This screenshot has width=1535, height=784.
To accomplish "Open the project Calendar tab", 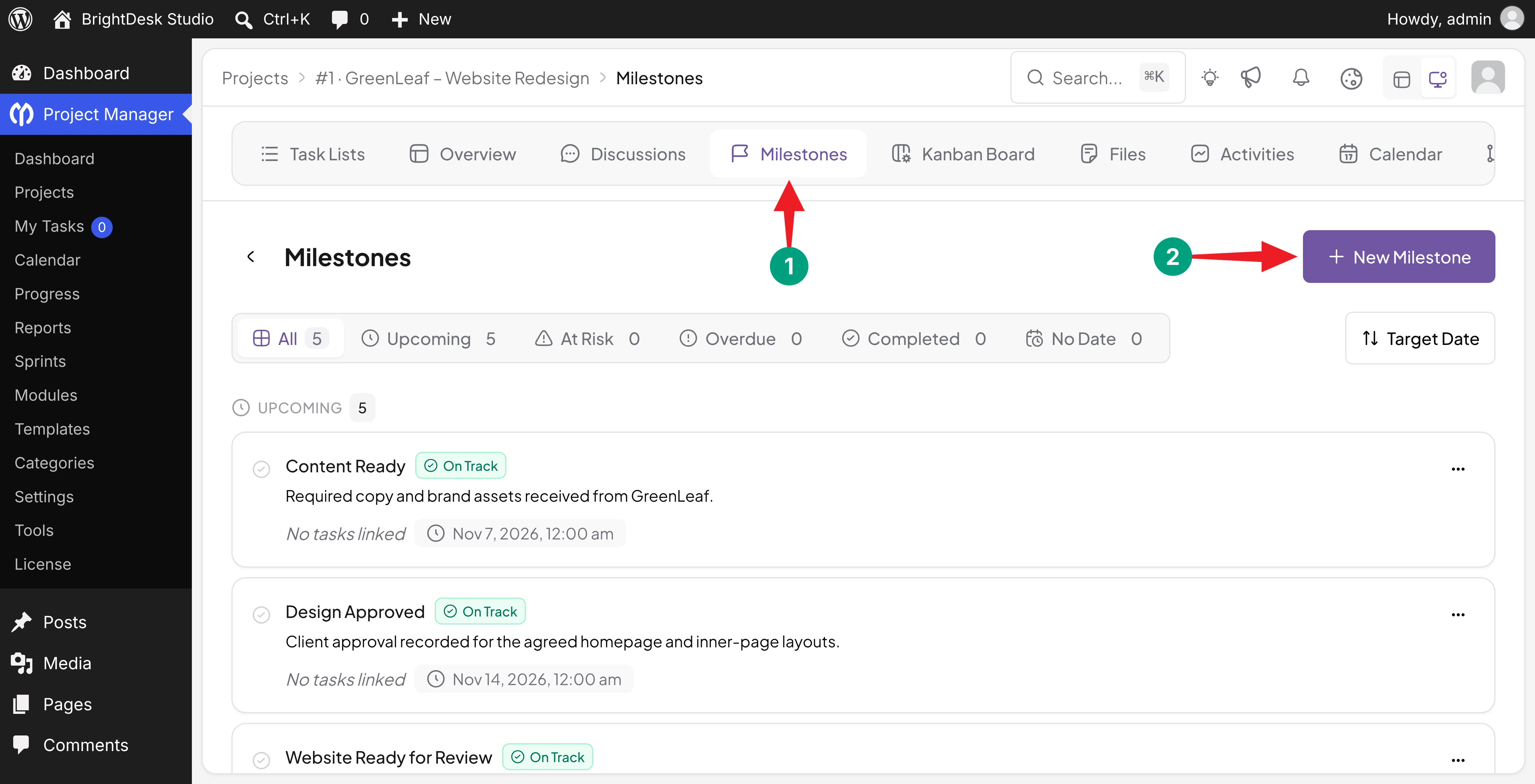I will click(x=1391, y=154).
